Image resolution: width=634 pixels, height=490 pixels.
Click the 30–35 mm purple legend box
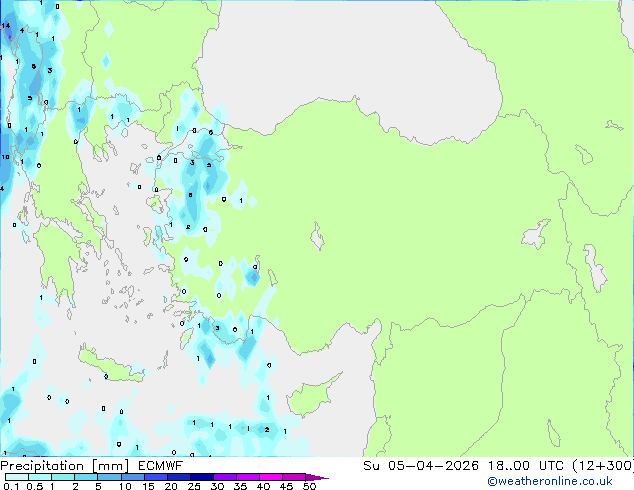[225, 477]
